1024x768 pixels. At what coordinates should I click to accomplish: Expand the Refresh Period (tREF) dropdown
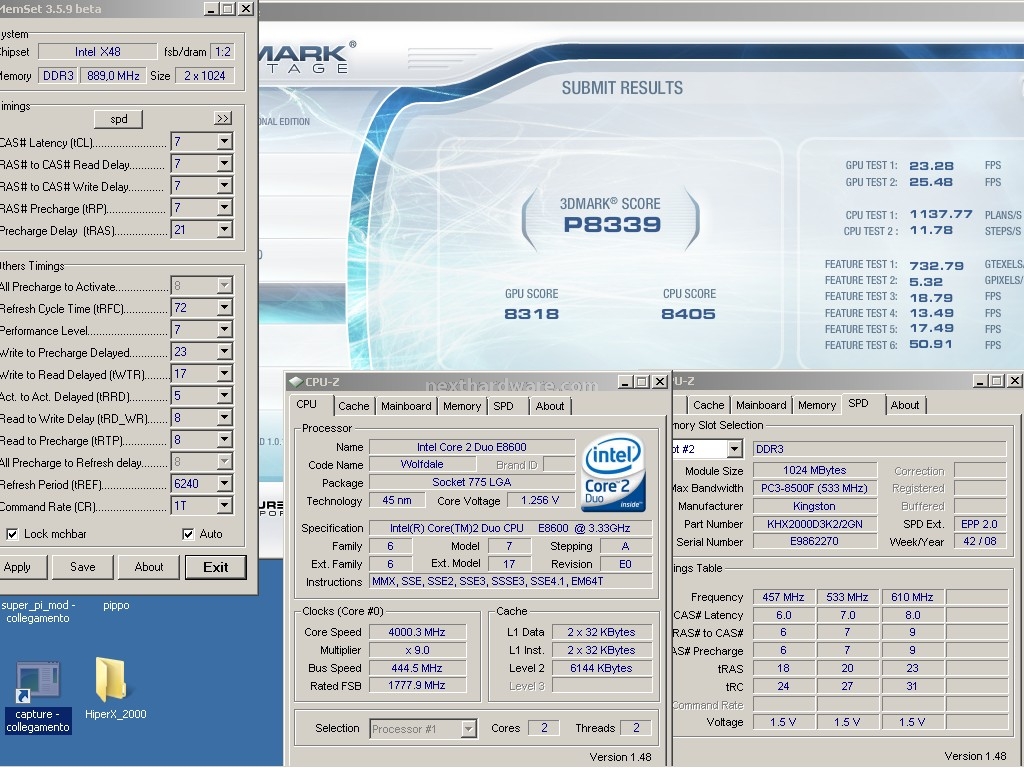pos(225,484)
